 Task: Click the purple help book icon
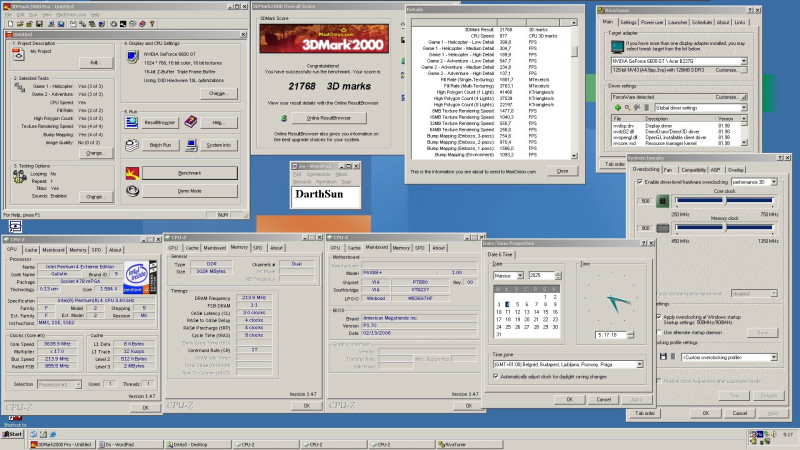(x=191, y=121)
